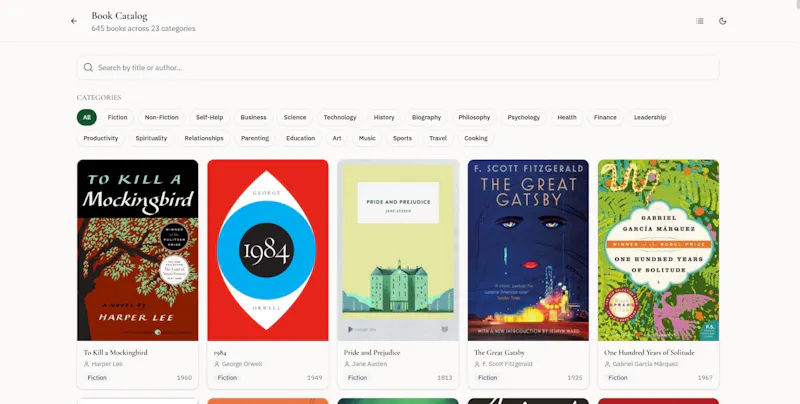Click author name F. Scott Fitzgerald

tap(507, 364)
